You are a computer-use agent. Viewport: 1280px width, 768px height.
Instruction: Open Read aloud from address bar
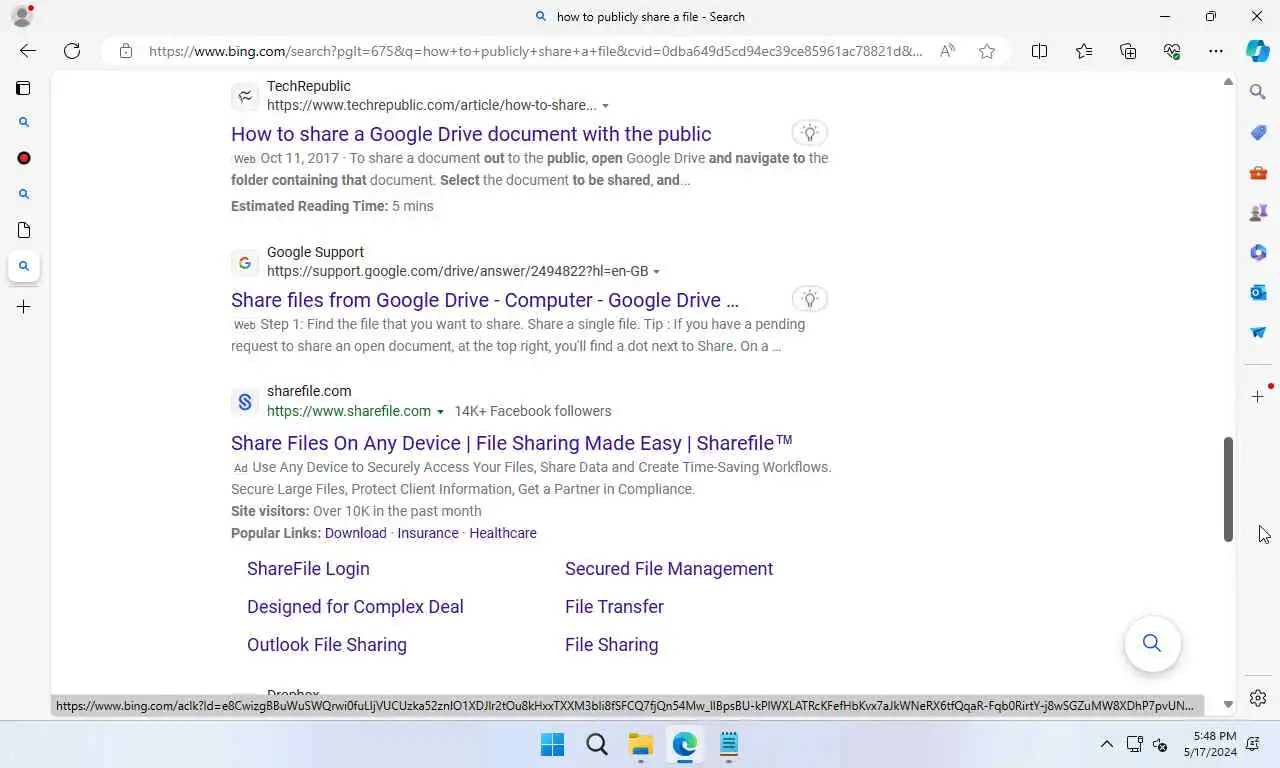click(947, 51)
